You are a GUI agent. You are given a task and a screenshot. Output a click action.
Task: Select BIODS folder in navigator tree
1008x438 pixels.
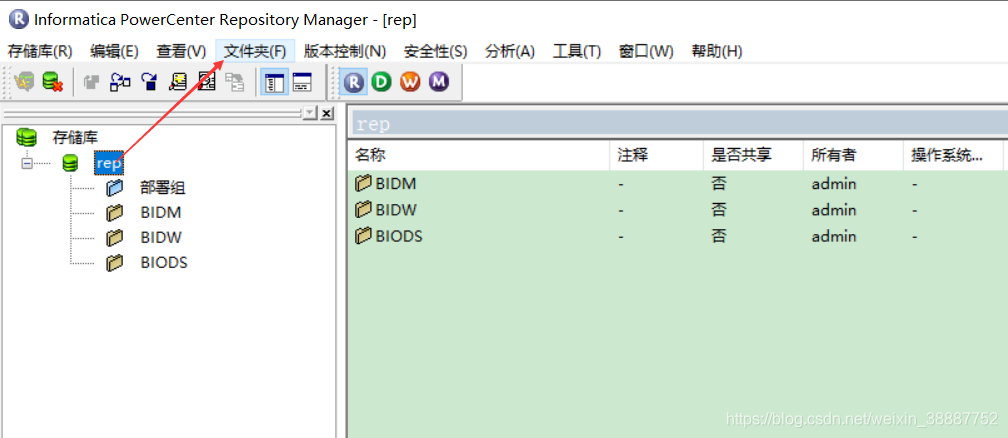point(164,262)
